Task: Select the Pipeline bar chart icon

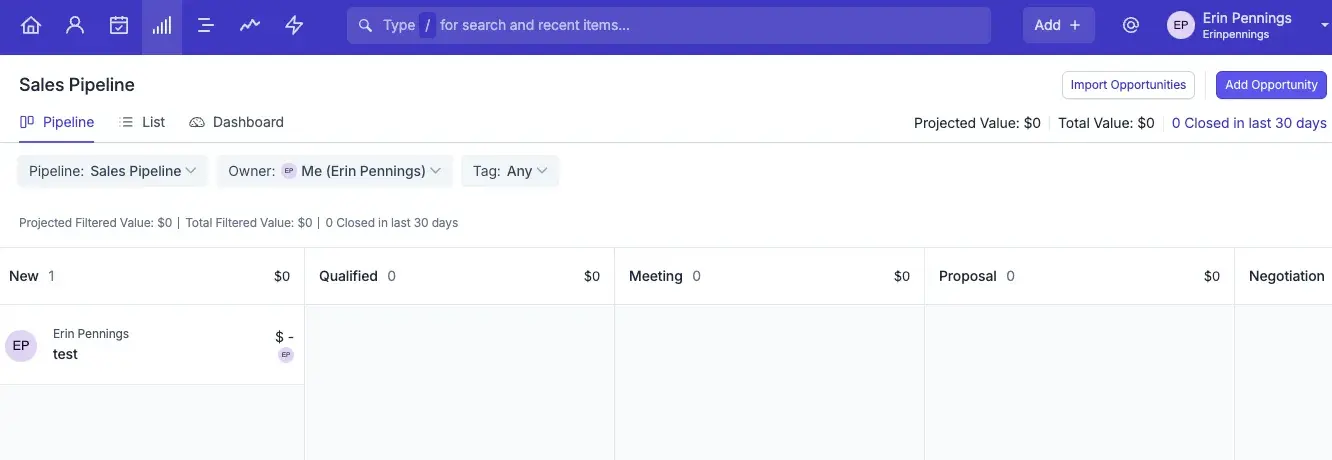Action: click(162, 26)
